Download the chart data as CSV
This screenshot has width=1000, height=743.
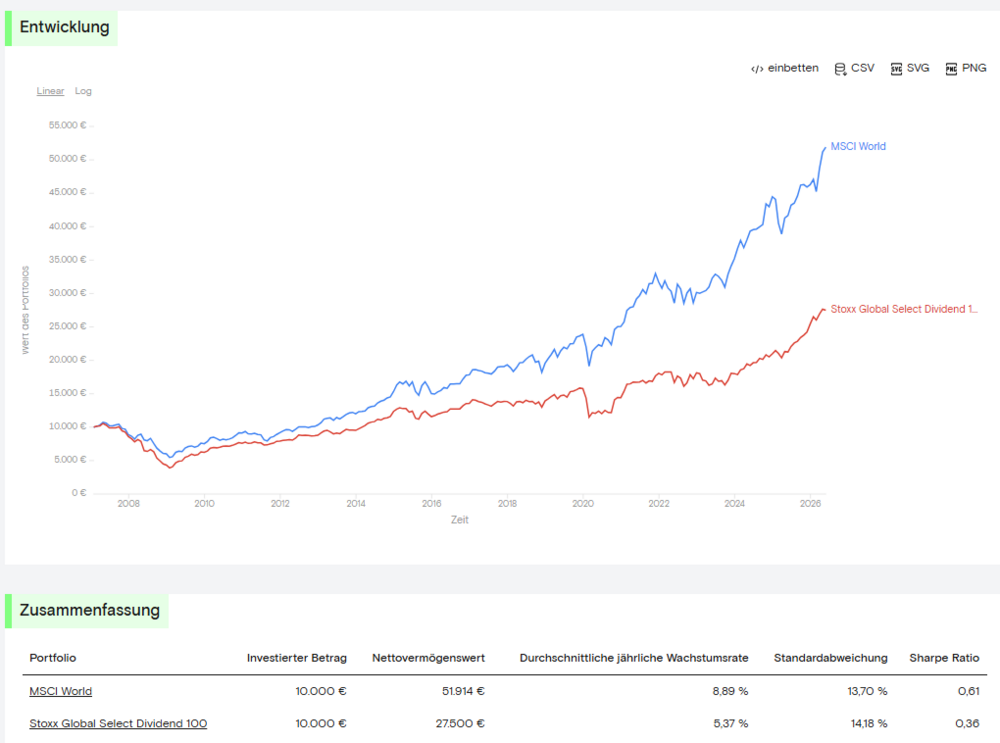pyautogui.click(x=862, y=68)
